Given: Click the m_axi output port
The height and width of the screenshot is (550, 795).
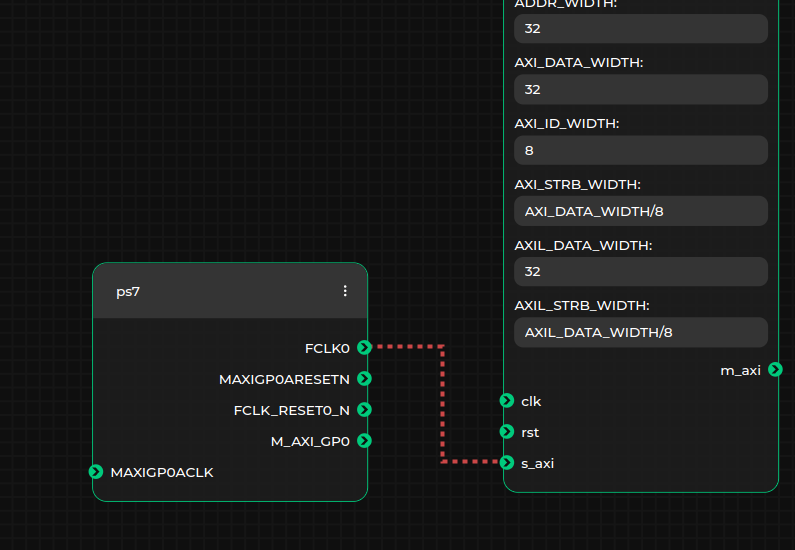Looking at the screenshot, I should pos(775,370).
